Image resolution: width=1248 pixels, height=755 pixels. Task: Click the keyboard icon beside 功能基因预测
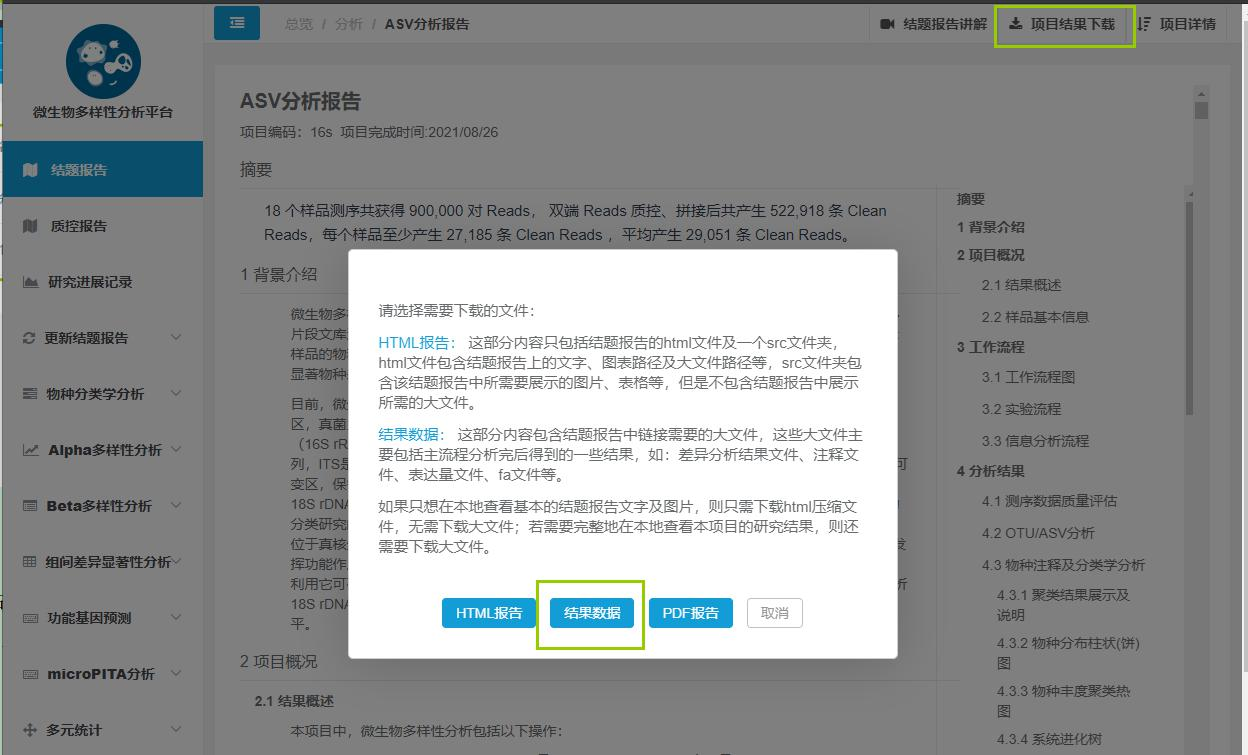[30, 618]
